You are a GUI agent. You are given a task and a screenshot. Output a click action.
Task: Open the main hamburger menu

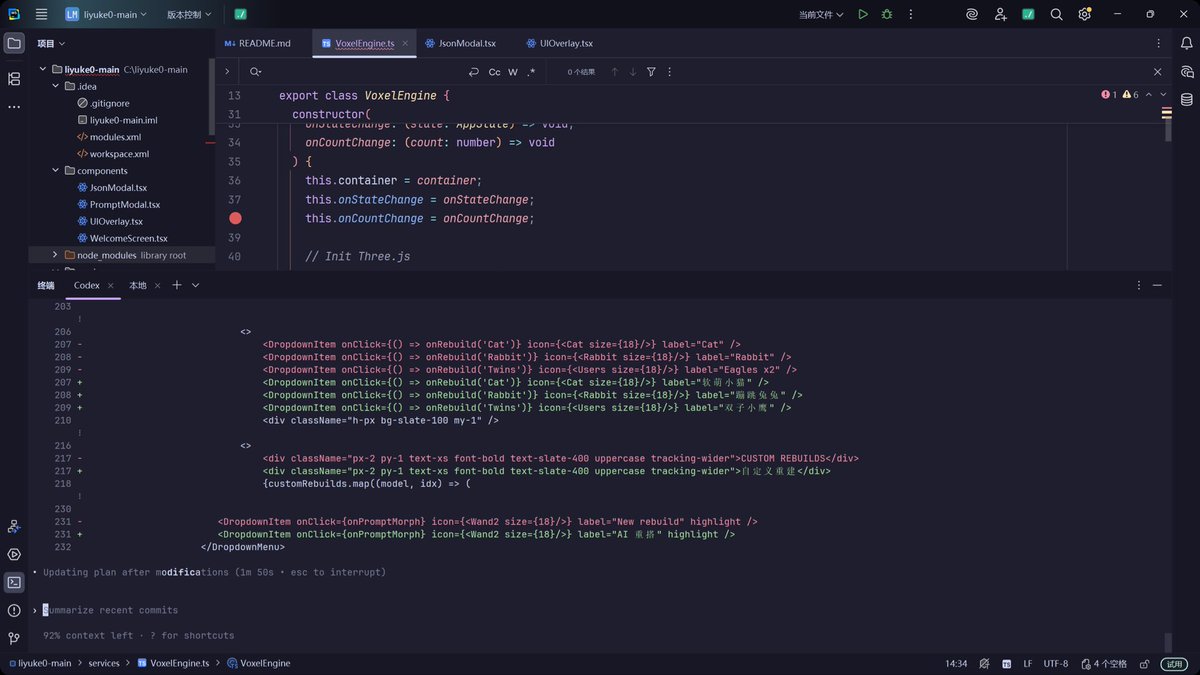(41, 14)
